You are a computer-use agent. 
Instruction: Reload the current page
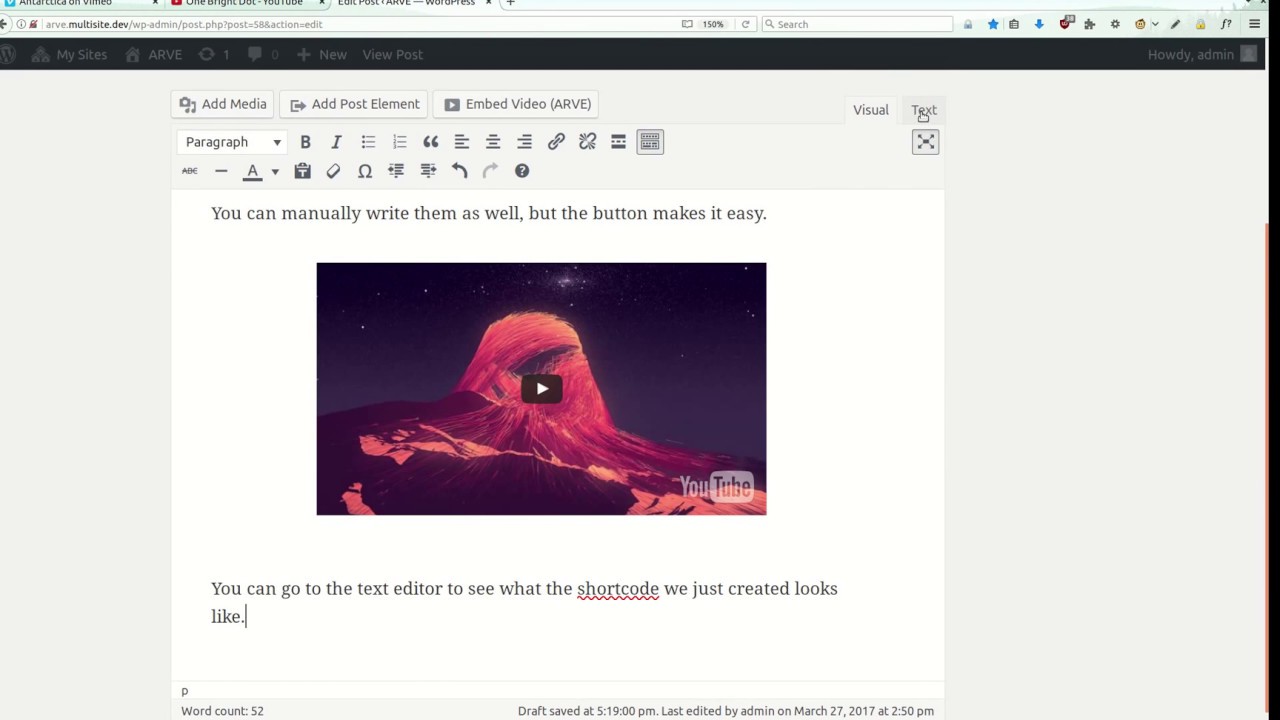click(745, 24)
